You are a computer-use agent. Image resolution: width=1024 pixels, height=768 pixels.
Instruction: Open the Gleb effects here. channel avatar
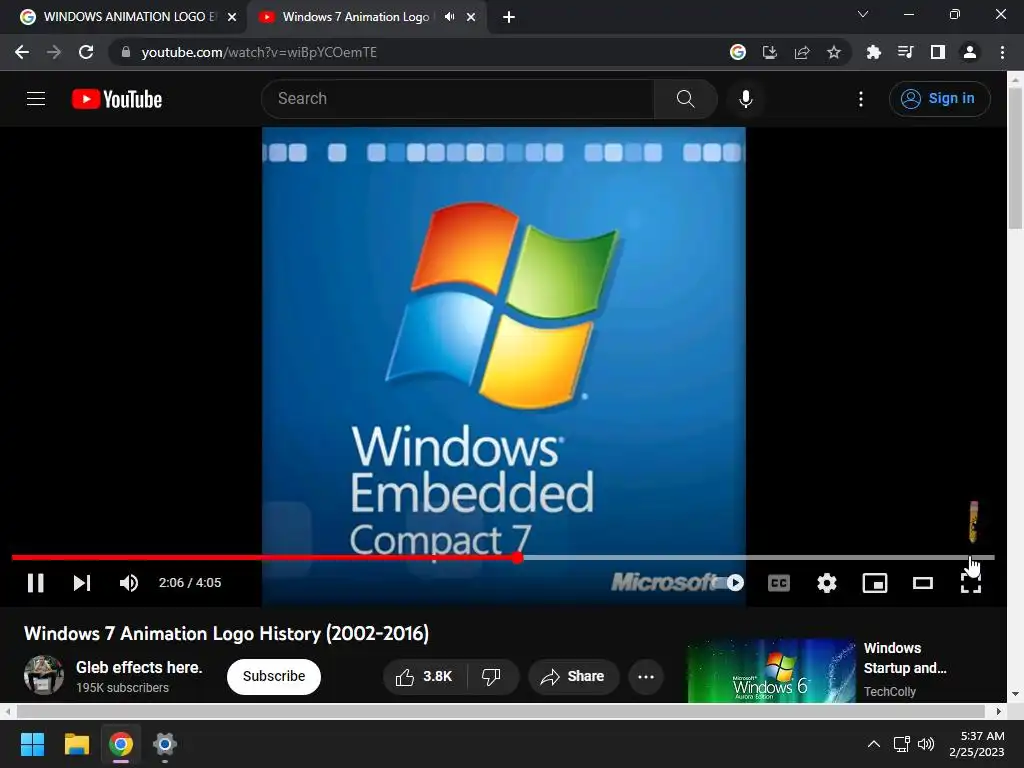(x=44, y=675)
